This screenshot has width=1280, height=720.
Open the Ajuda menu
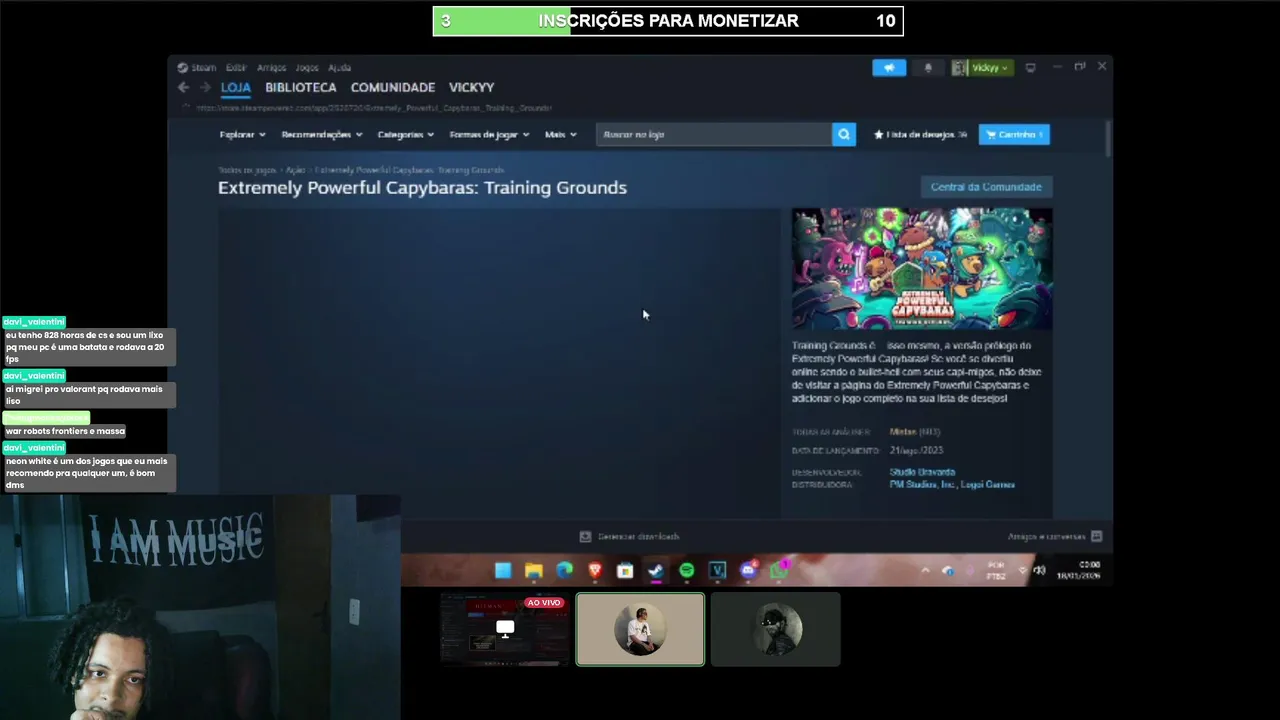point(339,67)
